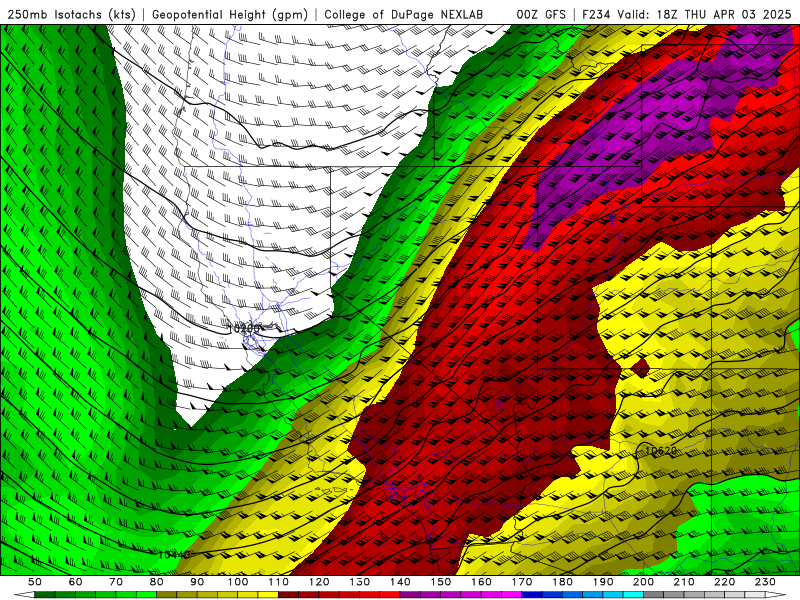Click the 50 knot scale label
The width and height of the screenshot is (800, 600).
tap(34, 582)
